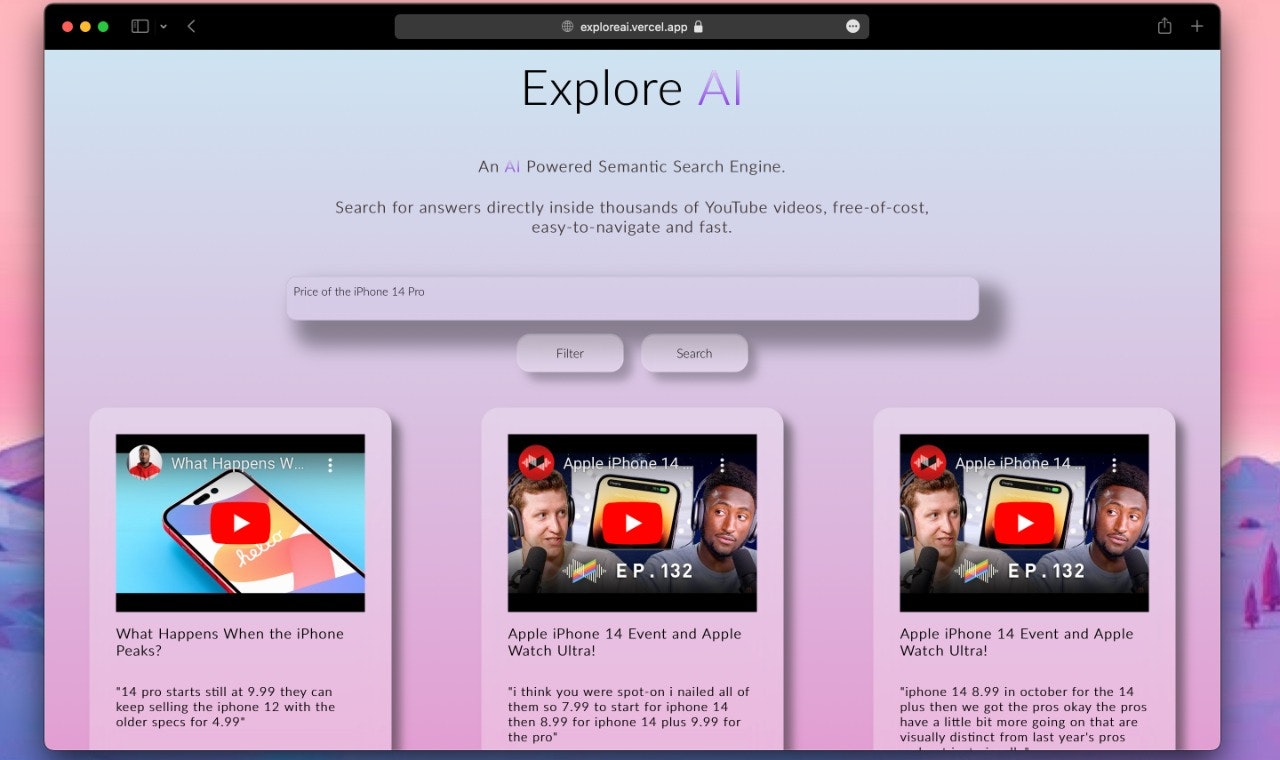Click the middle video's 'Apple iPhone 14' title overlay
This screenshot has height=760, width=1280.
(x=621, y=463)
